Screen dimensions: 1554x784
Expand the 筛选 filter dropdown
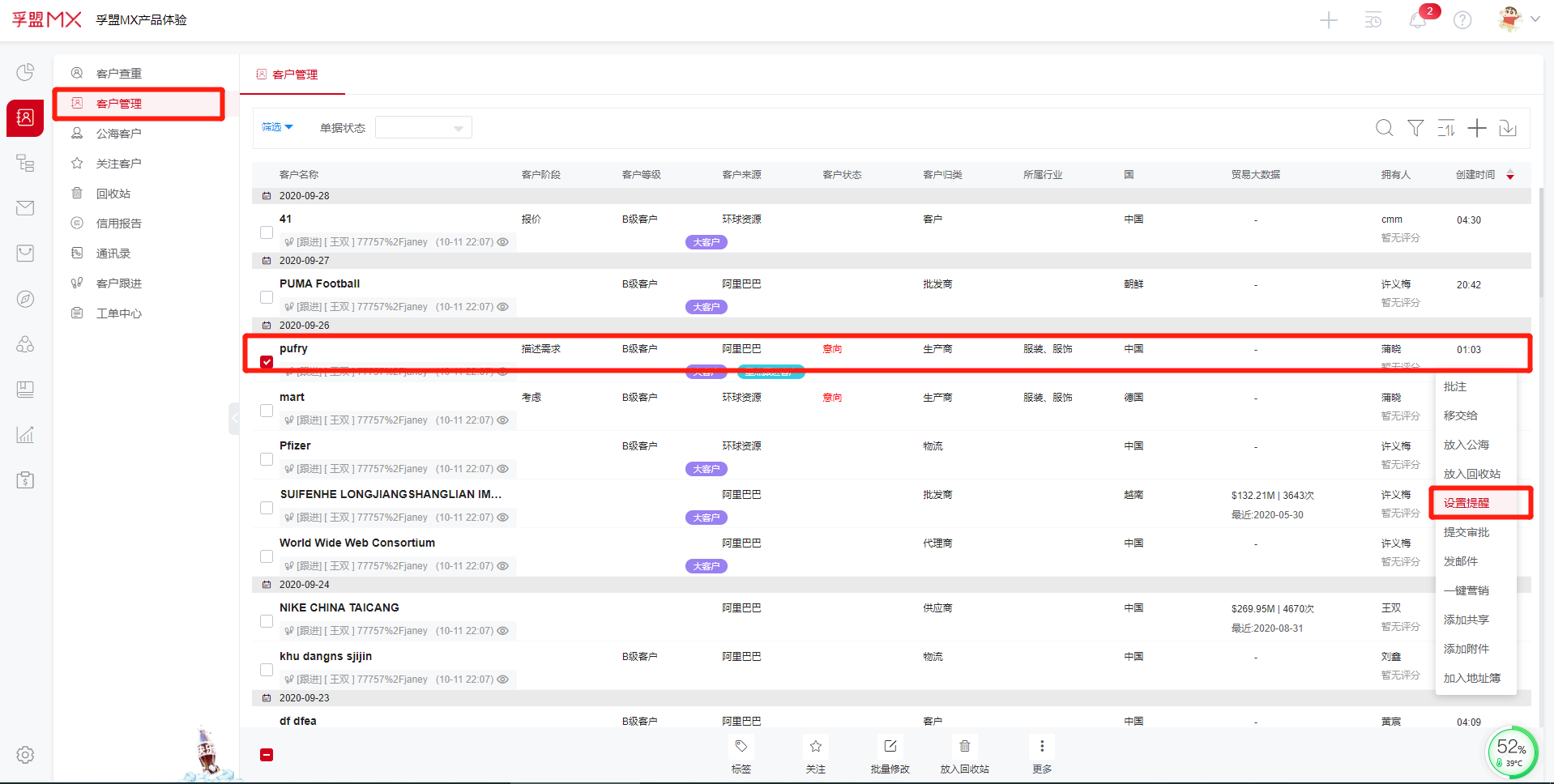[277, 127]
